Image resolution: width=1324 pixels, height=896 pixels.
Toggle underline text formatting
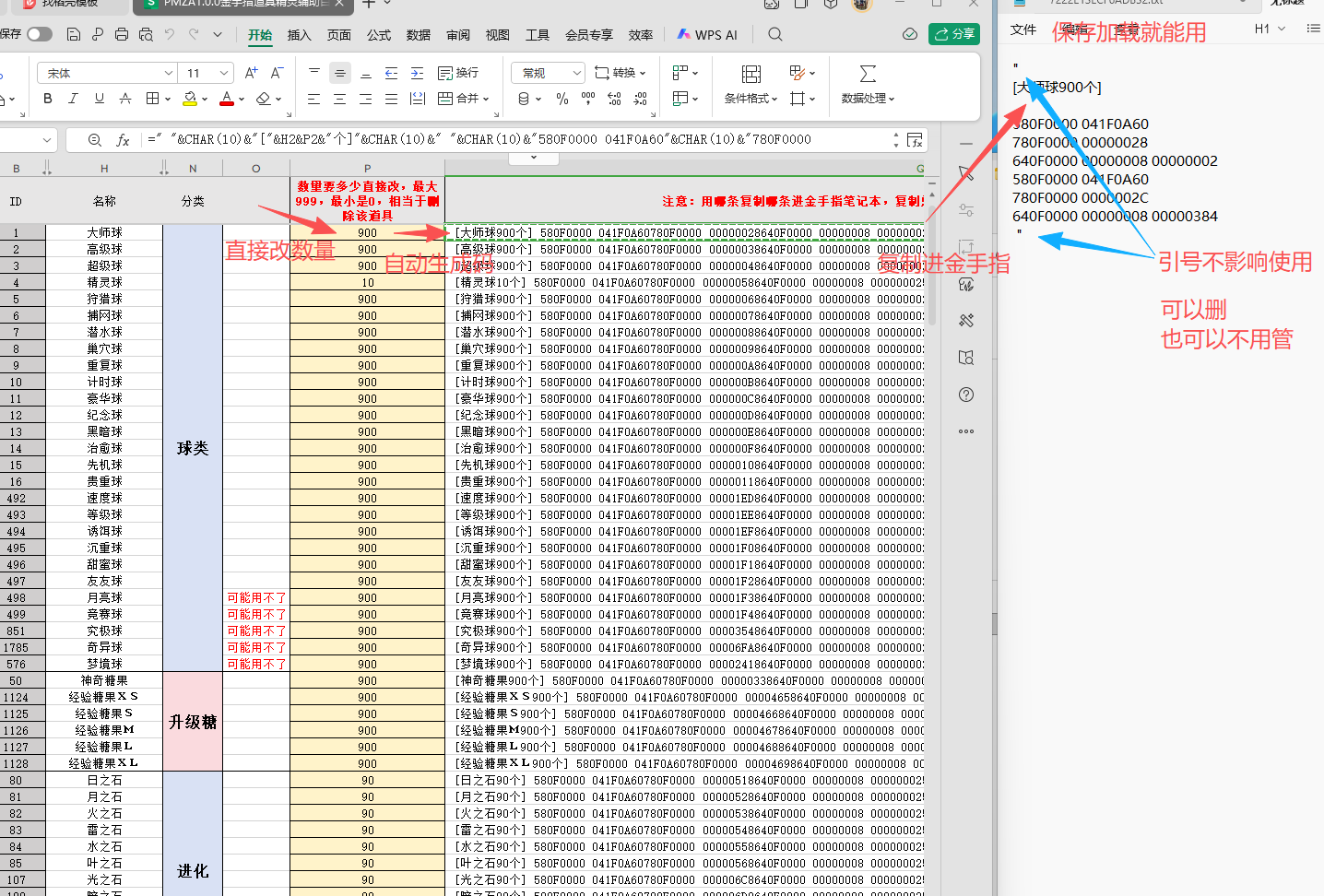click(x=100, y=98)
